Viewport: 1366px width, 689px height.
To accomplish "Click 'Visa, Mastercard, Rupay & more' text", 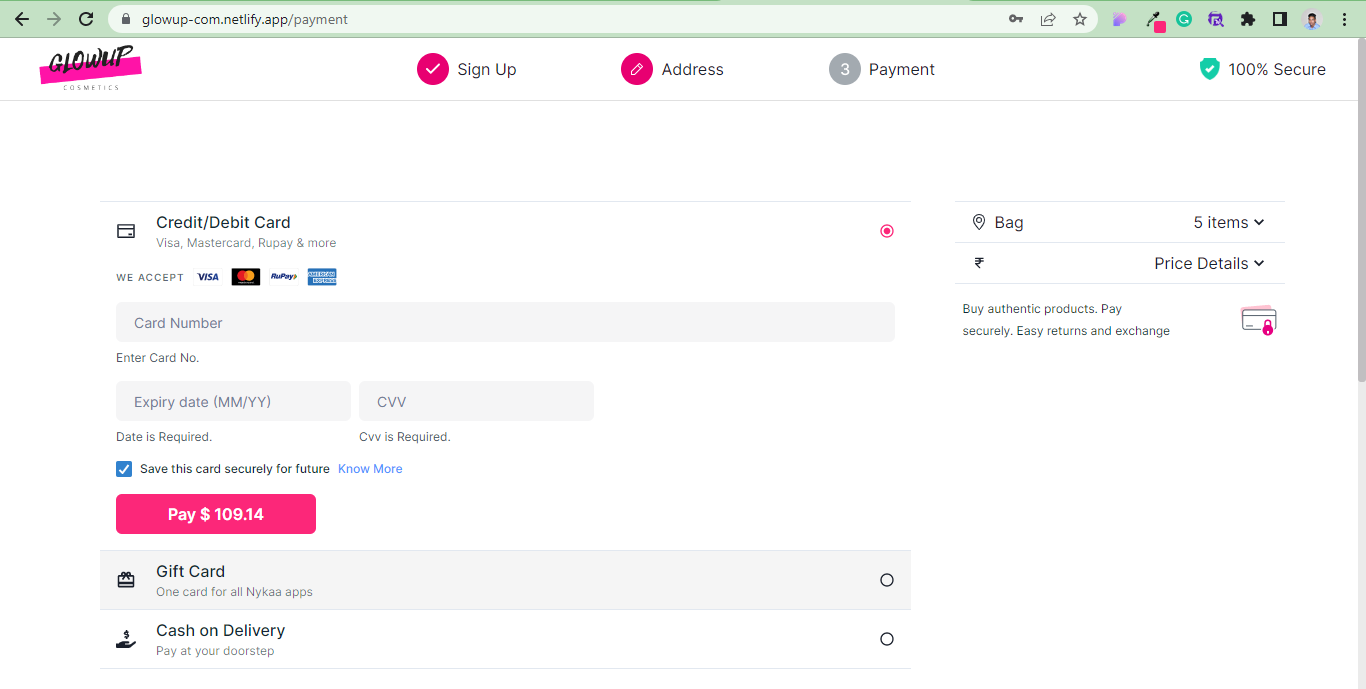I will pos(246,243).
